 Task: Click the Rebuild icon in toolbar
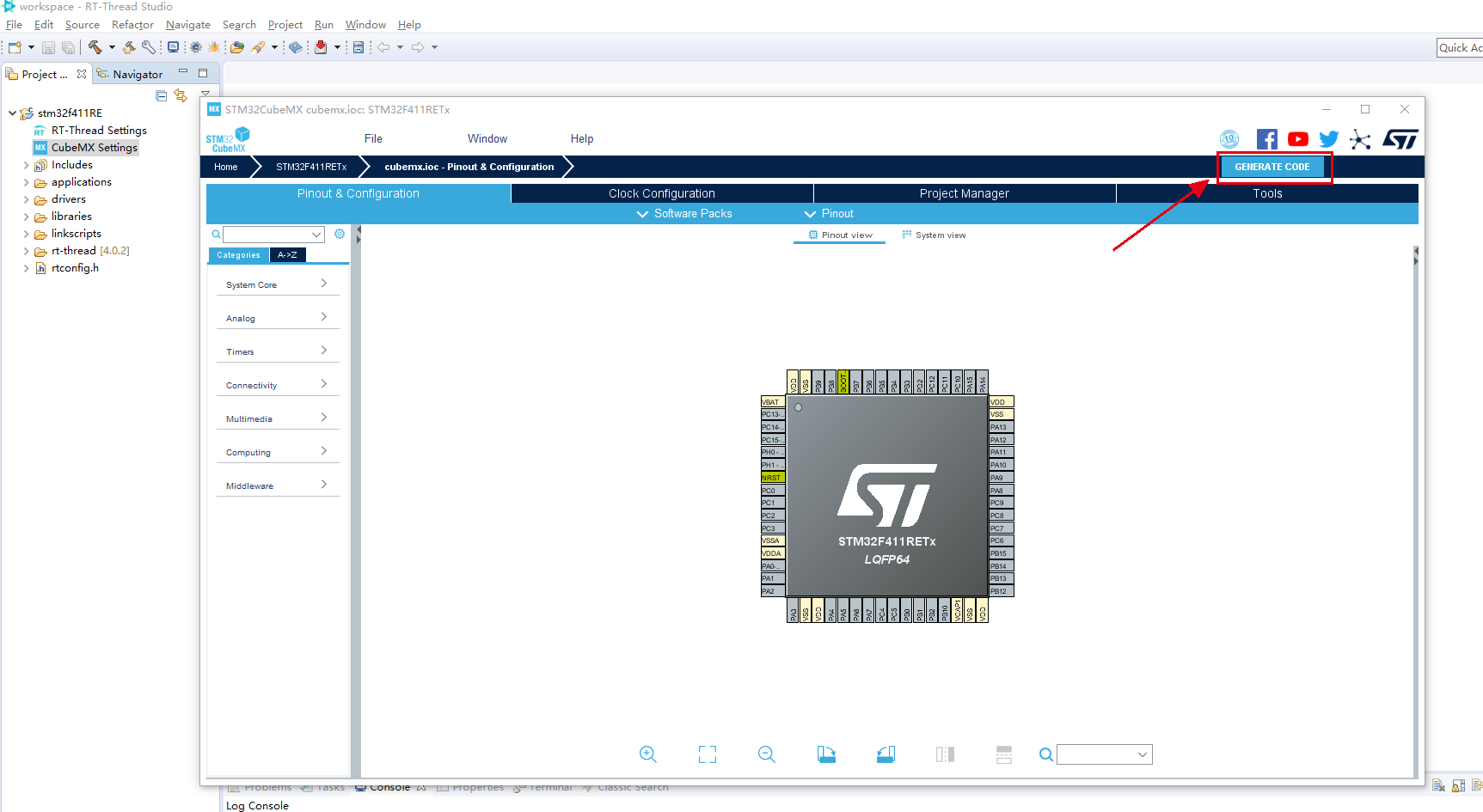129,47
